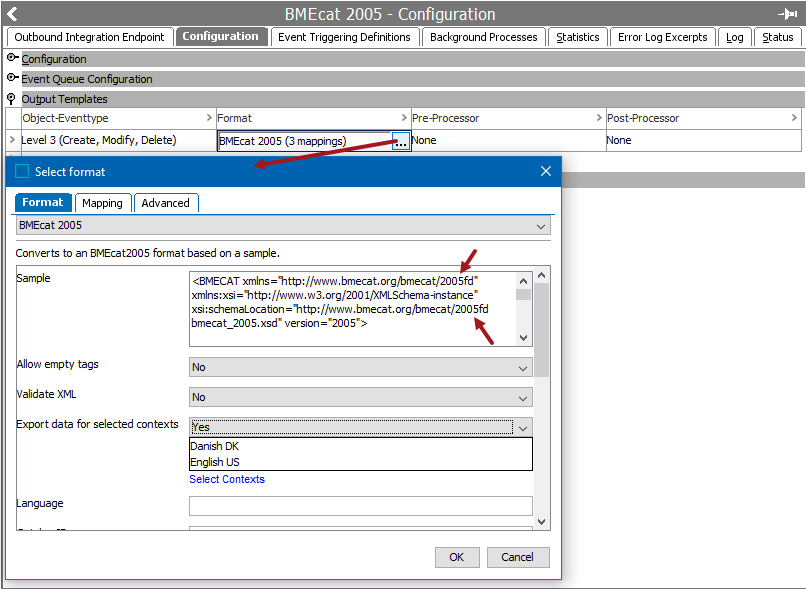Click the Cancel button
The image size is (806, 589).
[x=518, y=557]
